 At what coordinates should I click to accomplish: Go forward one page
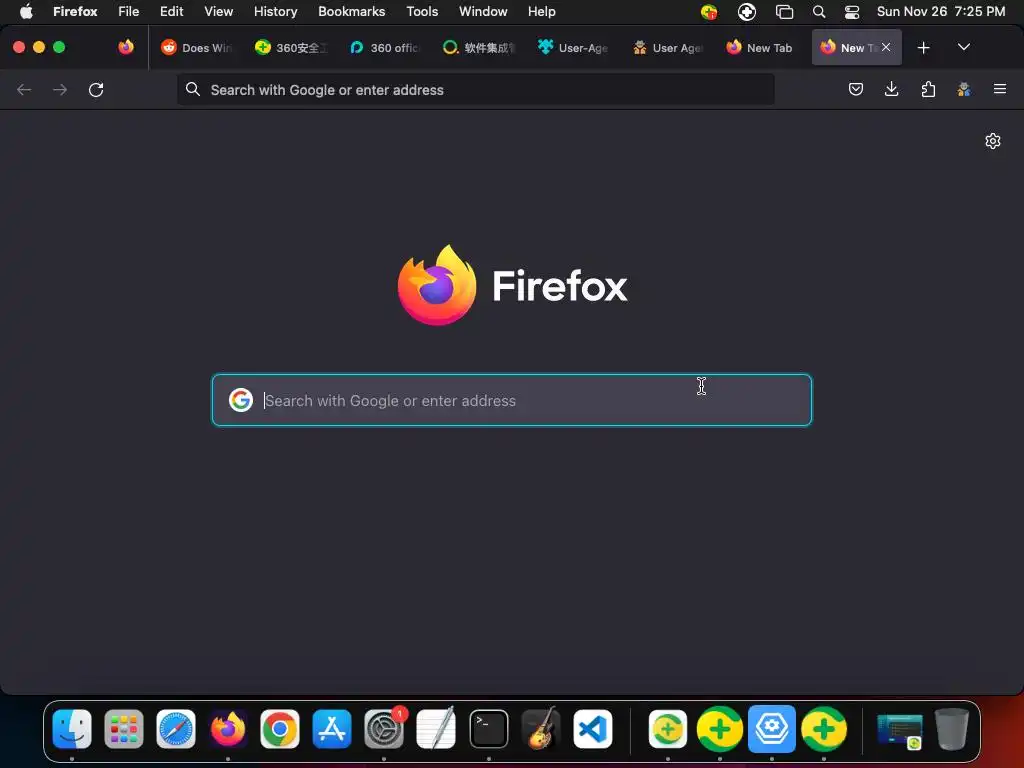(60, 89)
